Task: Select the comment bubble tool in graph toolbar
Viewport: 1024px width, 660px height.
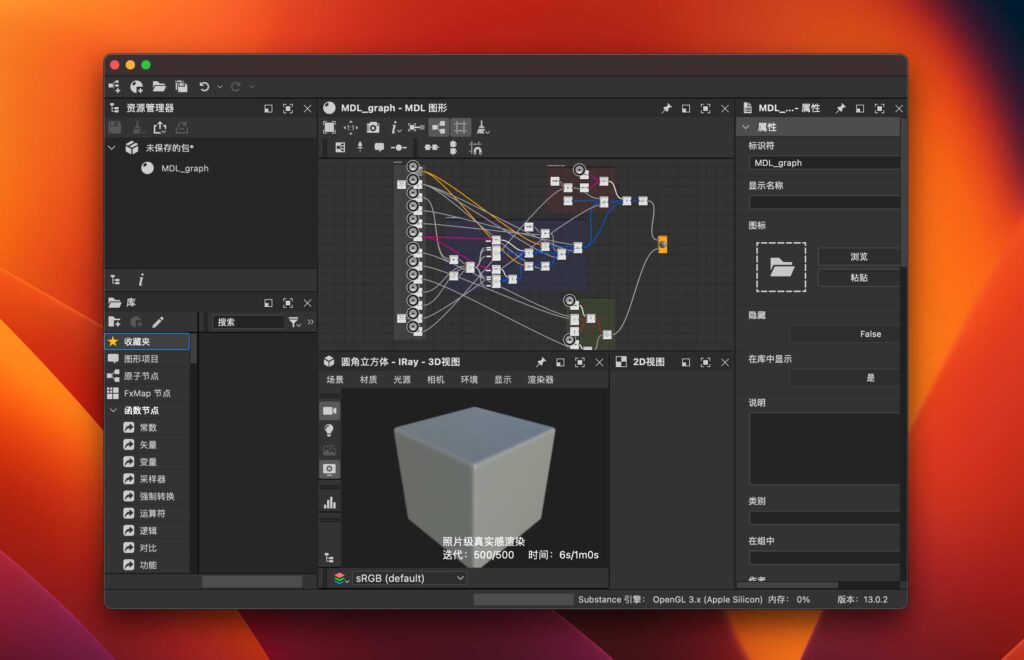Action: tap(380, 147)
